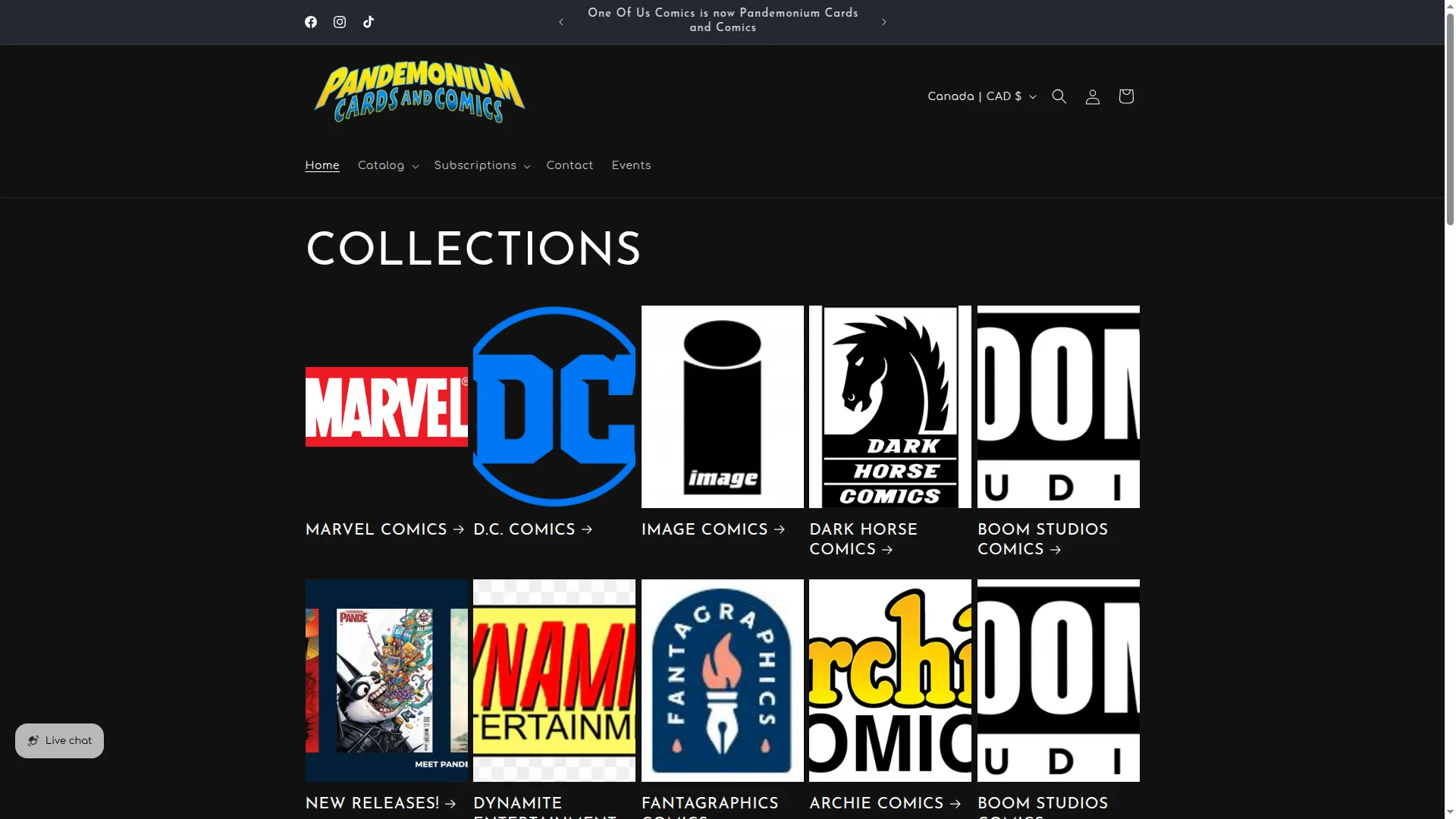Open the first-row Boom Studios logo thumbnail
1456x819 pixels.
coord(1059,406)
